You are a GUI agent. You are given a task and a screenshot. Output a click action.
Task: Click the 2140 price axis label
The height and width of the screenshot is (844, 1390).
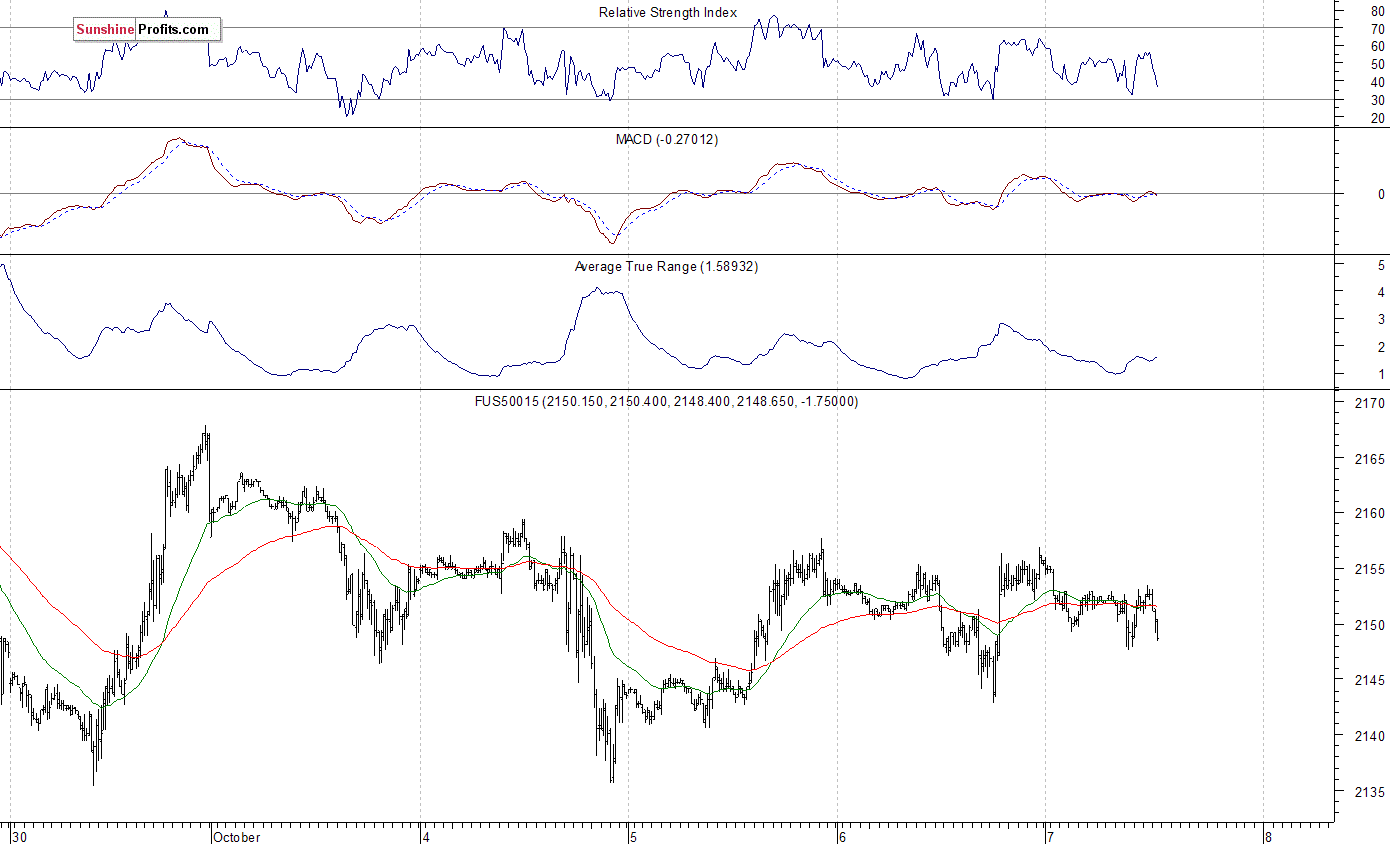(x=1370, y=736)
